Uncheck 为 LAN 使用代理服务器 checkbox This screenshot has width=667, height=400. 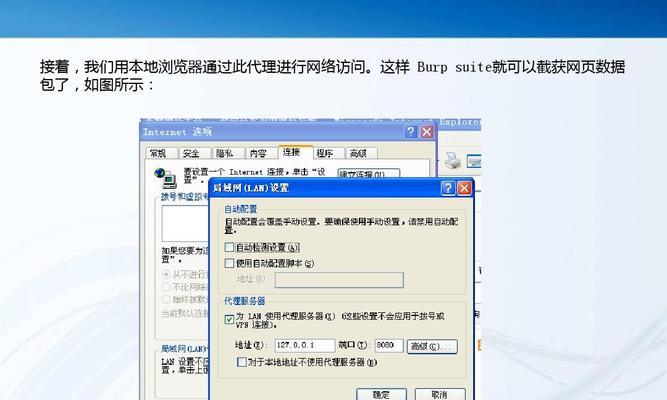click(x=229, y=319)
